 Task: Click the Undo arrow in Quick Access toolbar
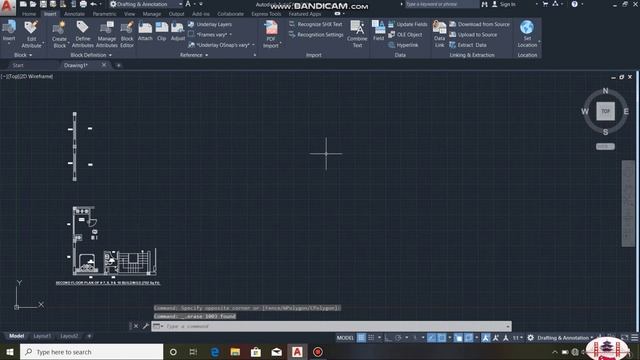pos(93,4)
